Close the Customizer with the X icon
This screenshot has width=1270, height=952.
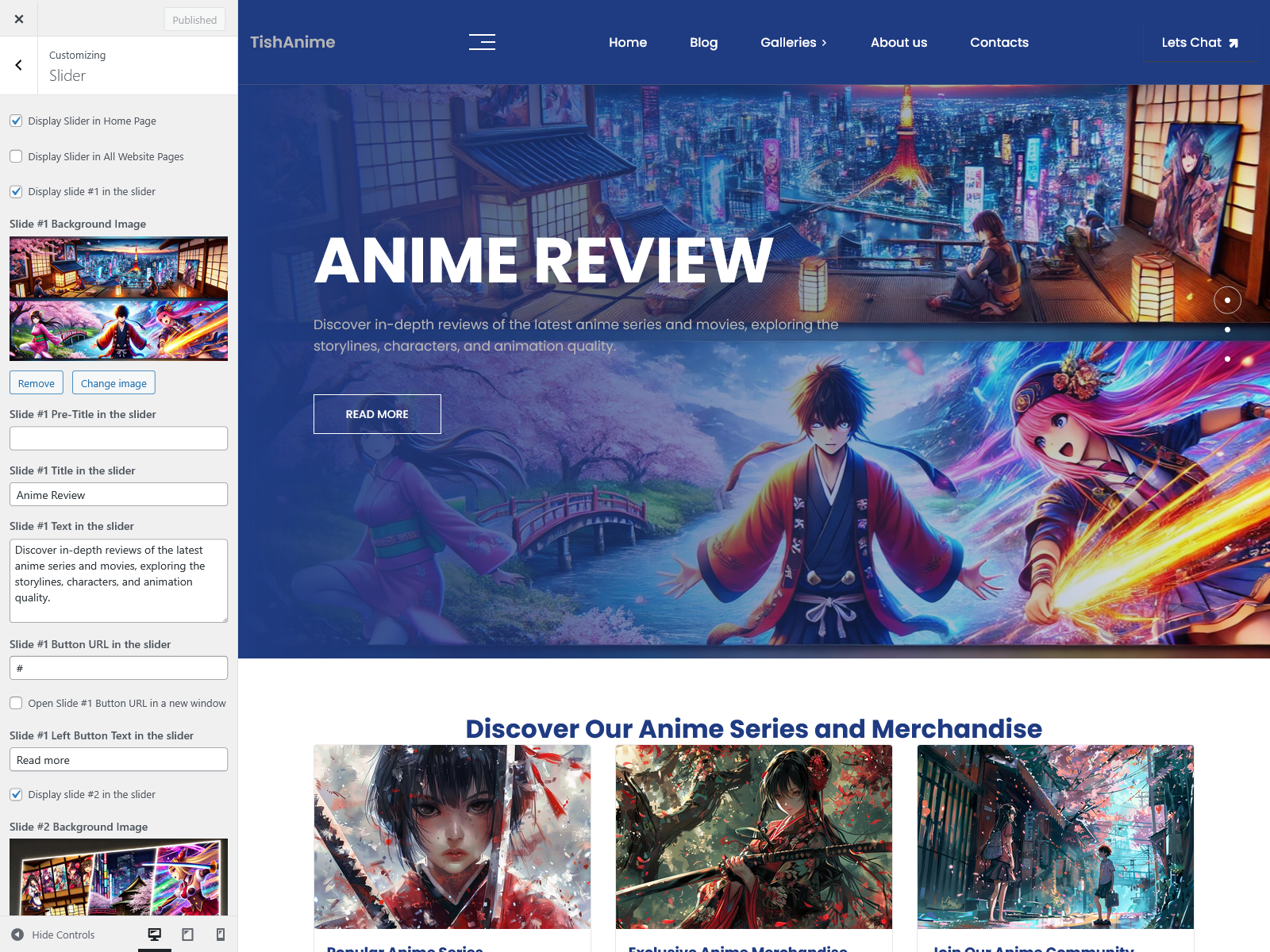[19, 19]
